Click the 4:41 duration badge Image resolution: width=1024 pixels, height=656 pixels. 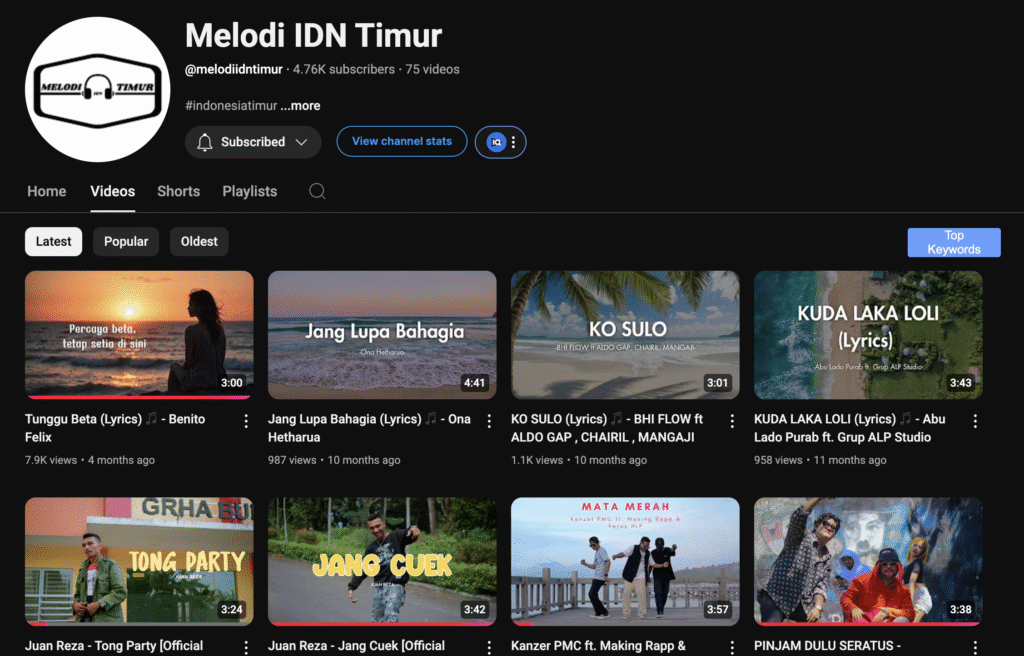(x=475, y=383)
